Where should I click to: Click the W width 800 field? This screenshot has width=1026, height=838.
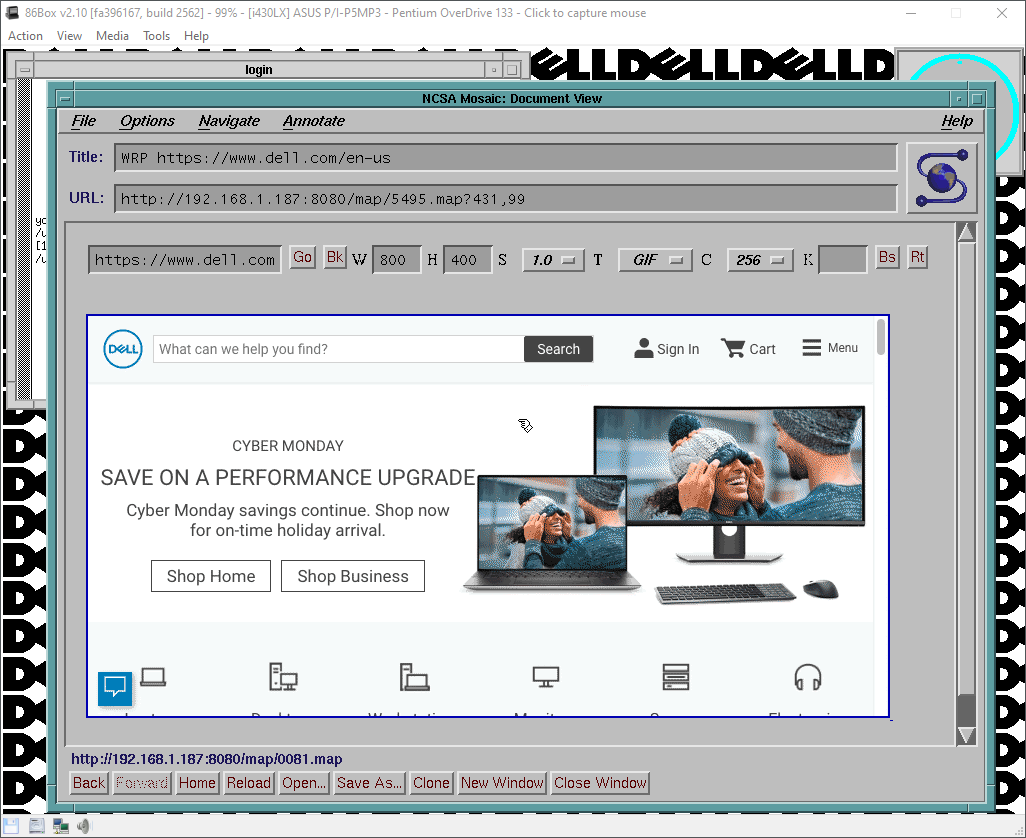tap(397, 260)
